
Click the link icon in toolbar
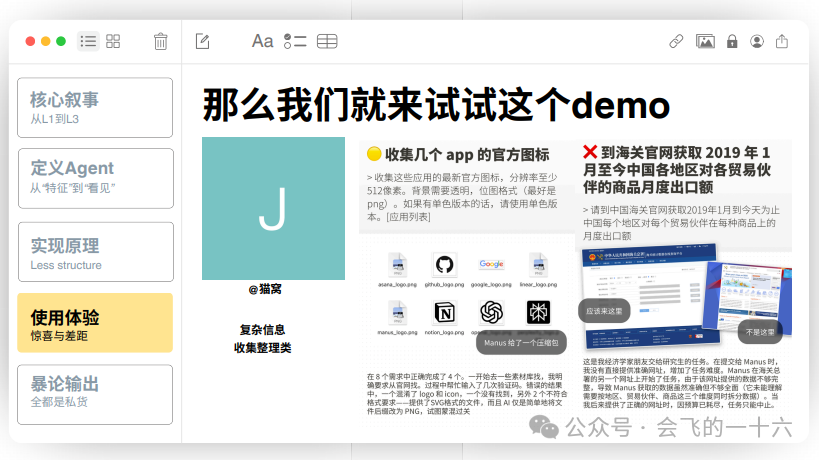676,41
